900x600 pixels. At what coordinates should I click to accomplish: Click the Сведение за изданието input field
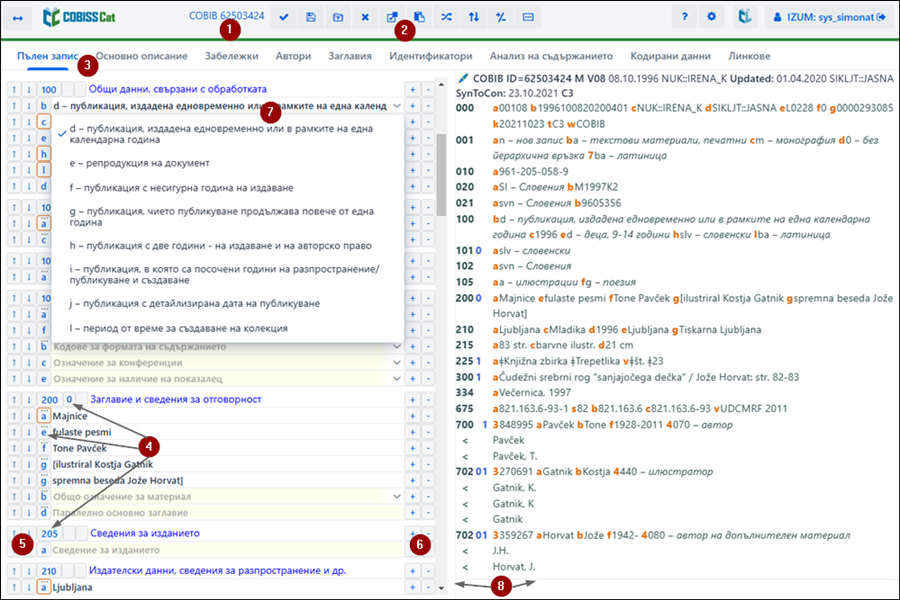pyautogui.click(x=227, y=550)
